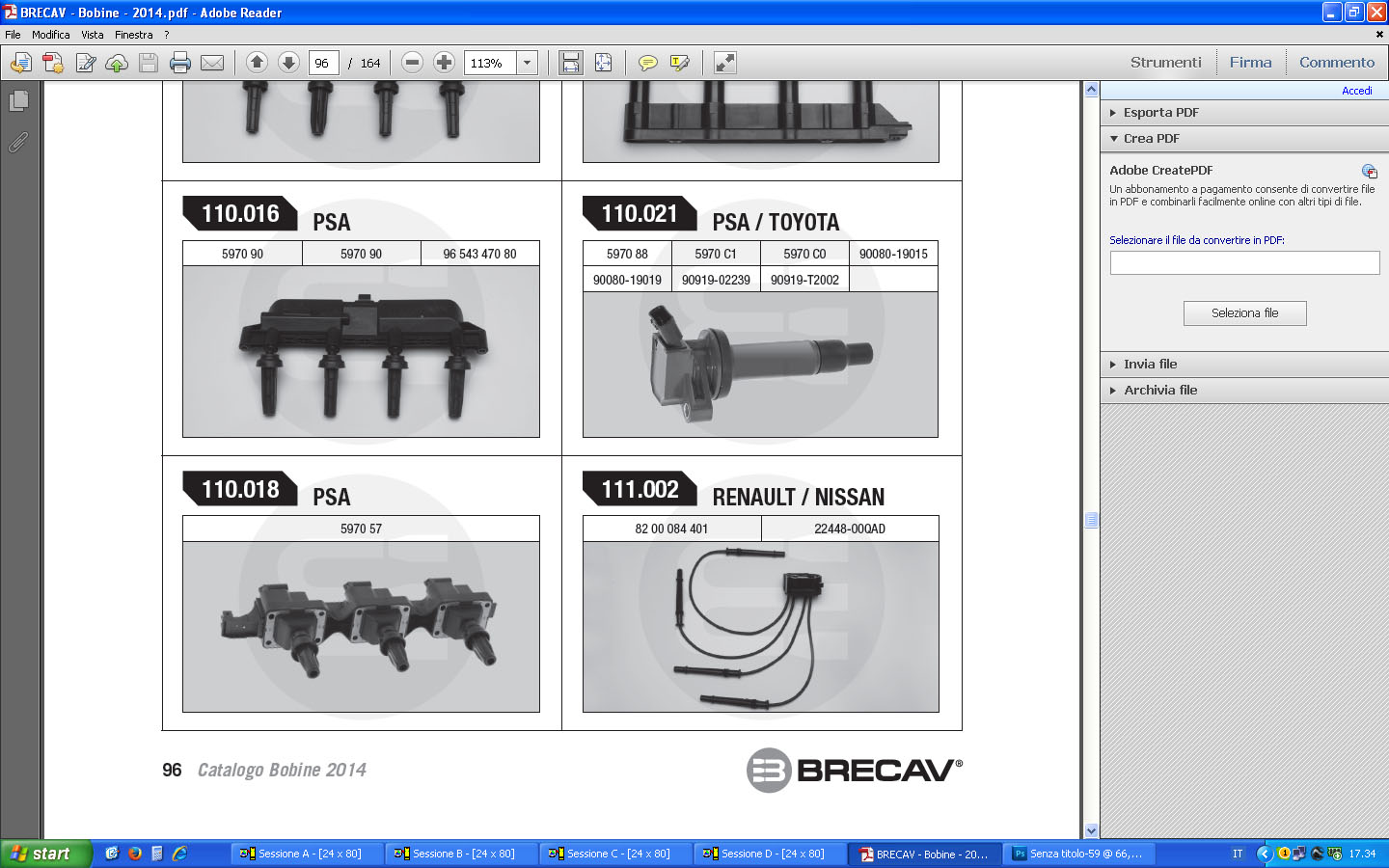Open the Strumenti pane
Screen dimensions: 1389x868
pyautogui.click(x=1165, y=63)
